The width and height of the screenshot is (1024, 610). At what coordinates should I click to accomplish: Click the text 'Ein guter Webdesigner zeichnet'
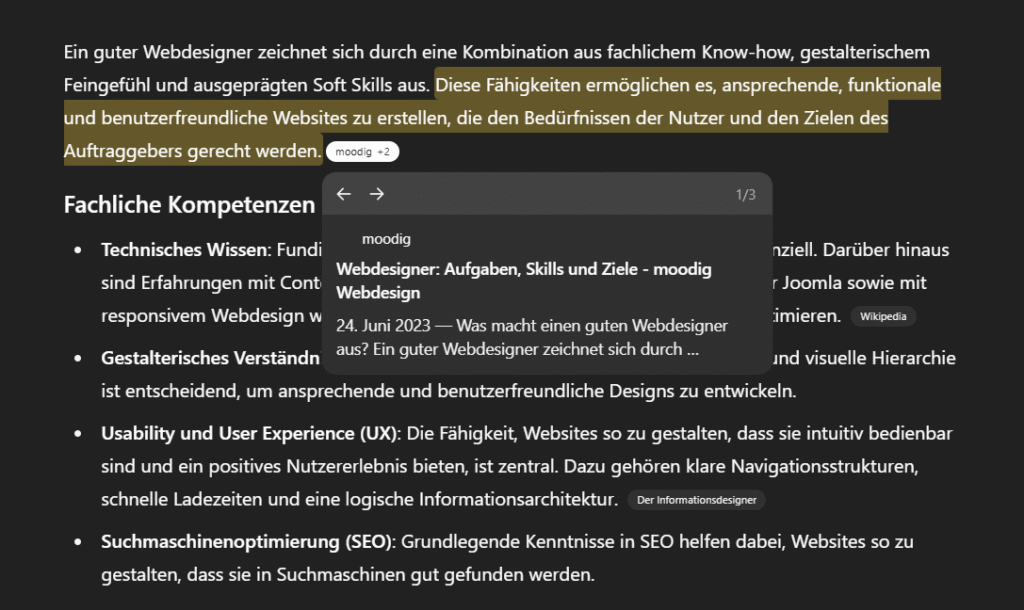tap(195, 52)
